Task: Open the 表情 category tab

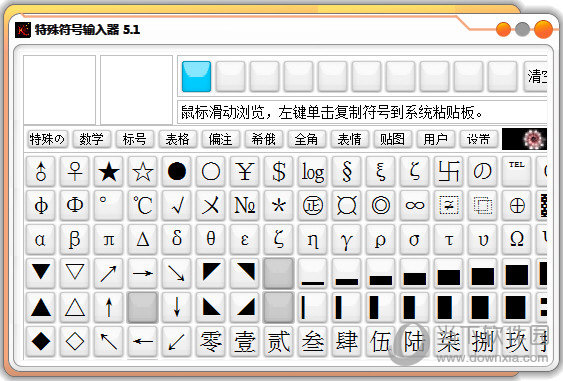Action: coord(349,139)
